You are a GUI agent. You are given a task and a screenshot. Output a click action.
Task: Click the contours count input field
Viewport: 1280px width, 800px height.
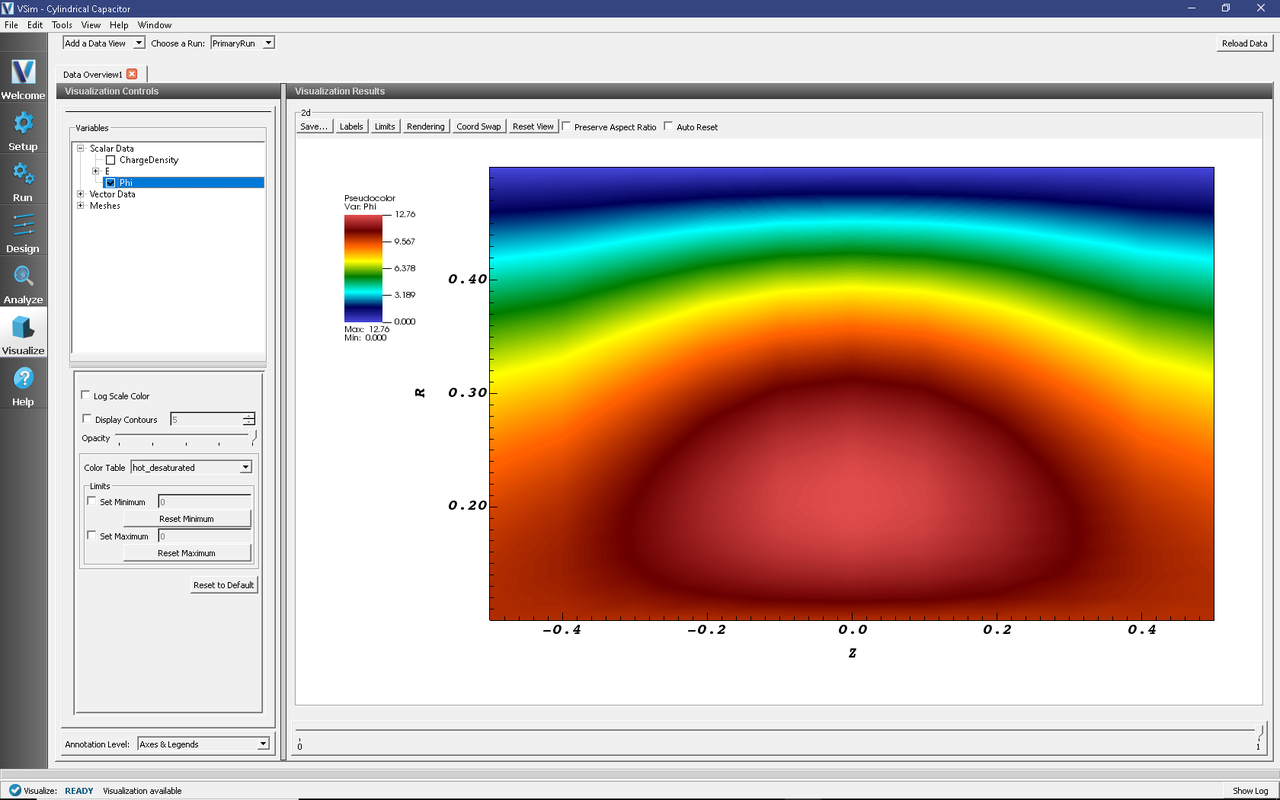(x=206, y=420)
